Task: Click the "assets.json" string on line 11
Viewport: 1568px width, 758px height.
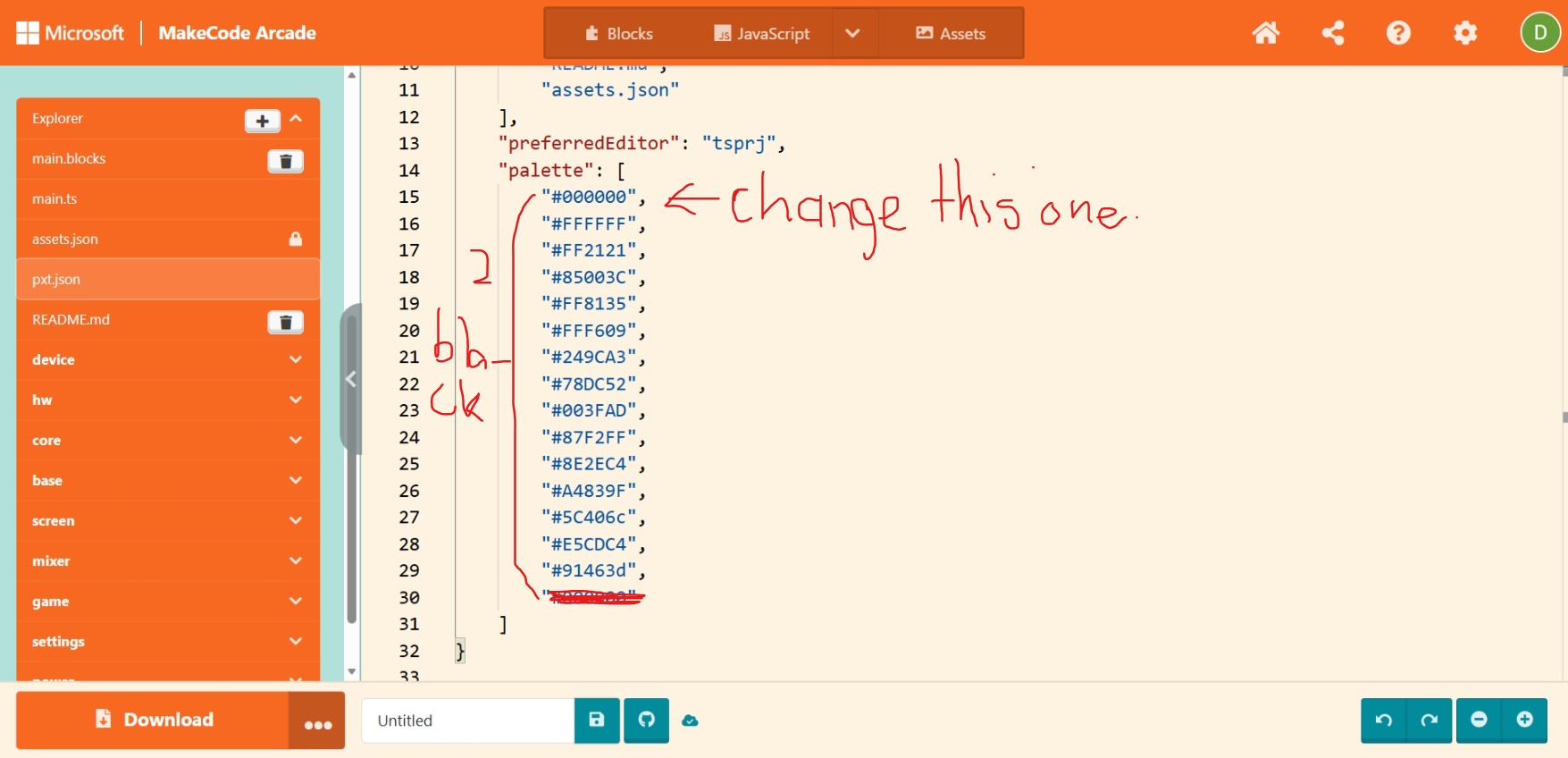Action: (x=610, y=90)
